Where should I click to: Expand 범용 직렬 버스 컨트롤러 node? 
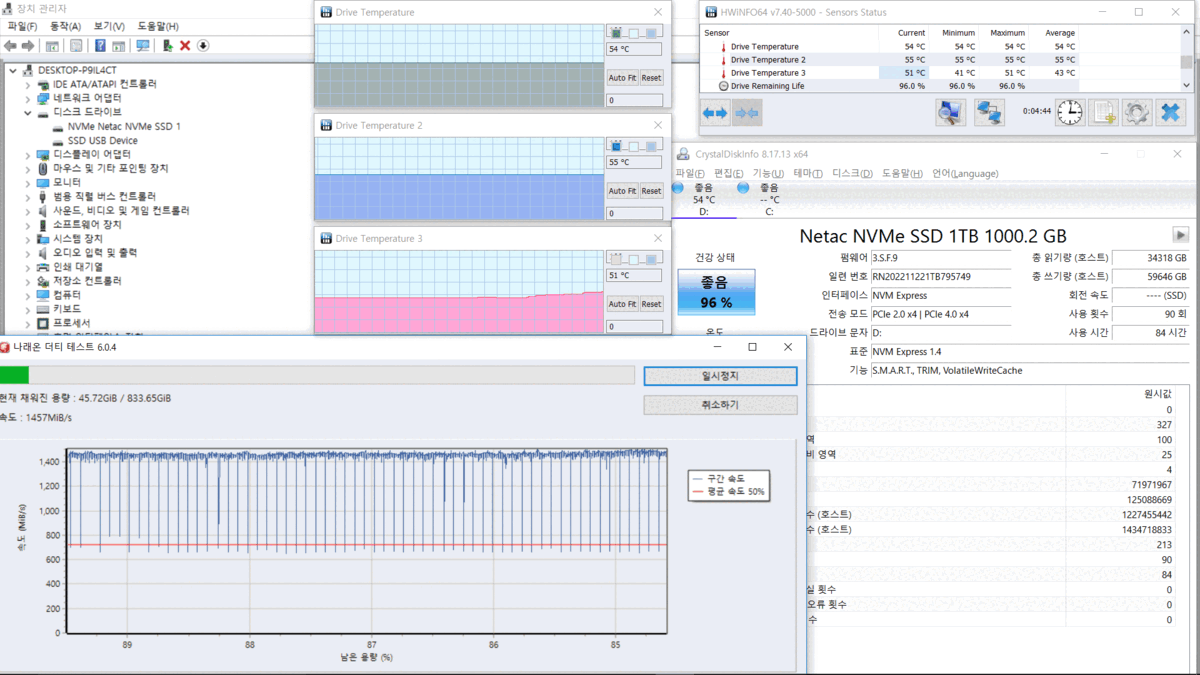click(x=28, y=197)
